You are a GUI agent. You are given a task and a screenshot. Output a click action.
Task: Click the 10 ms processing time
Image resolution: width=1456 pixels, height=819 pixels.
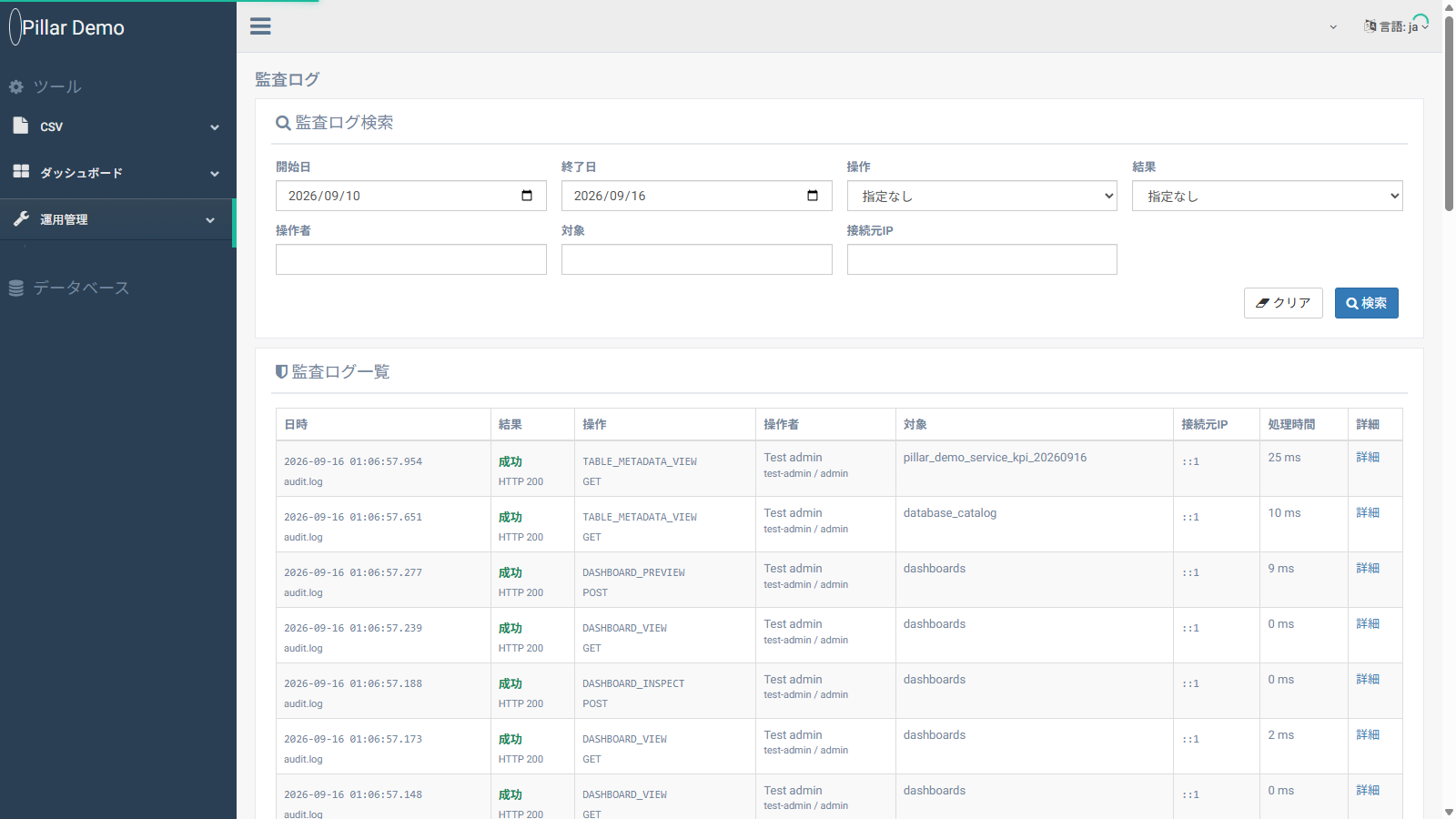click(x=1284, y=513)
